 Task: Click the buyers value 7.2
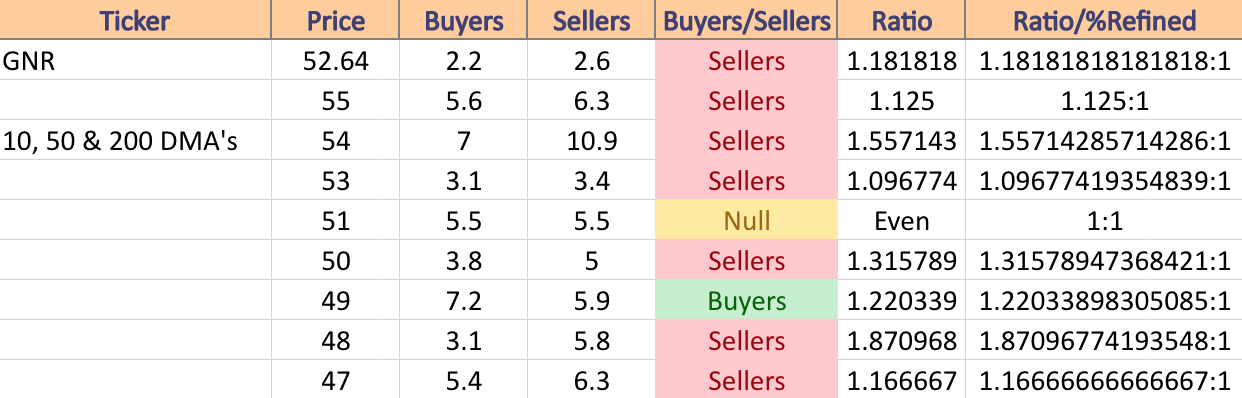pyautogui.click(x=463, y=301)
